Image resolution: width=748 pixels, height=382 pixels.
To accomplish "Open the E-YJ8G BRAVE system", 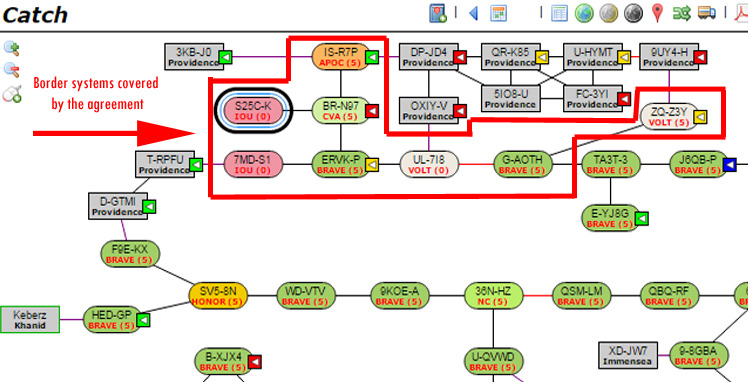I will tap(611, 218).
